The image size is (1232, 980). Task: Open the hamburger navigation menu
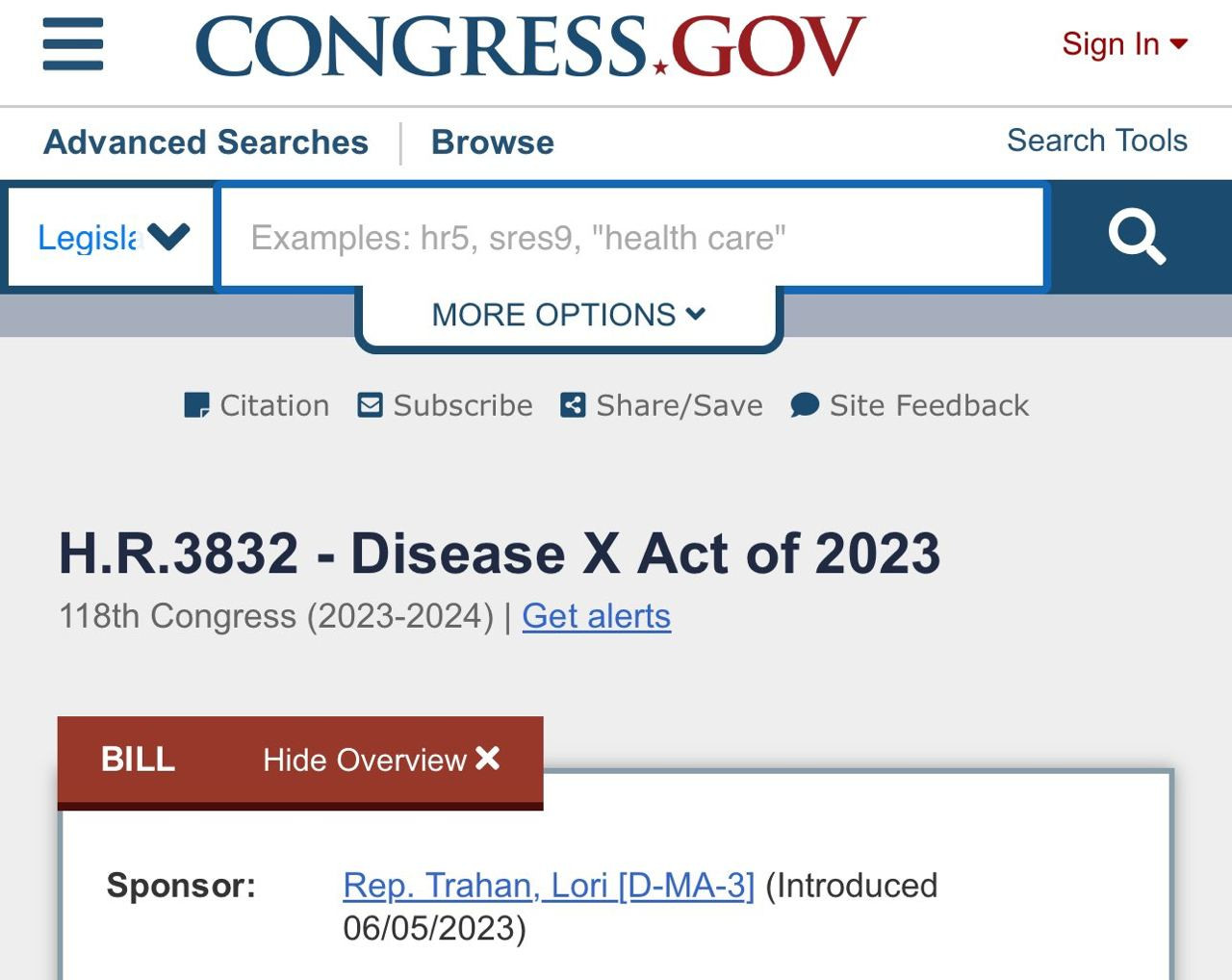coord(73,44)
